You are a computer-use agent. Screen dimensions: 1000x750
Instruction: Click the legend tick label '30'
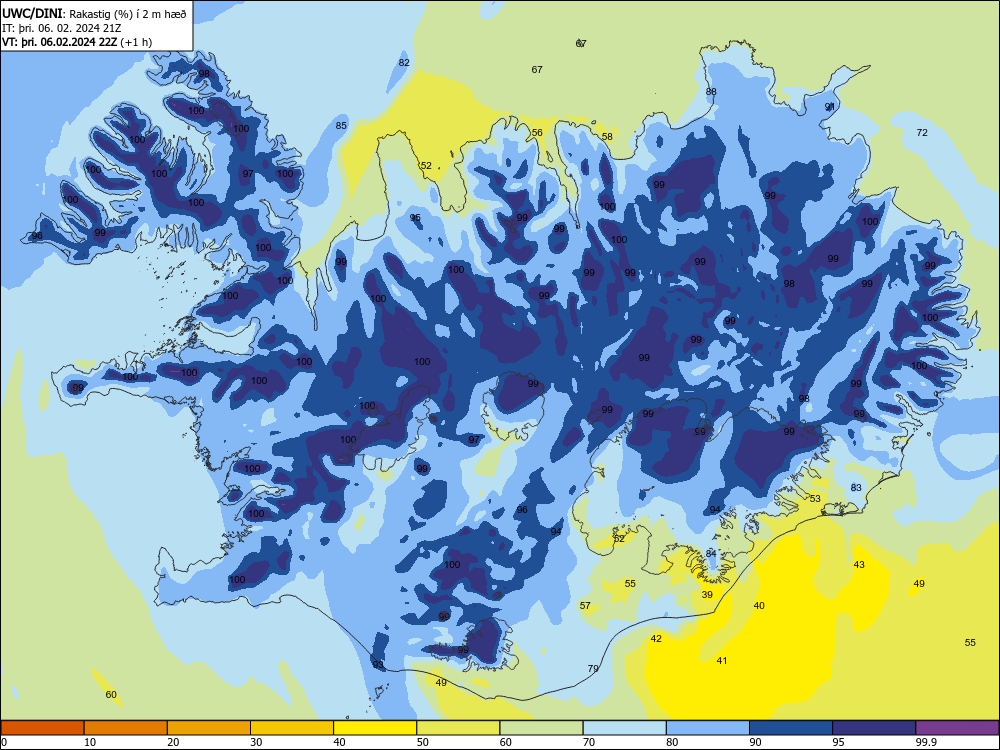coord(256,742)
